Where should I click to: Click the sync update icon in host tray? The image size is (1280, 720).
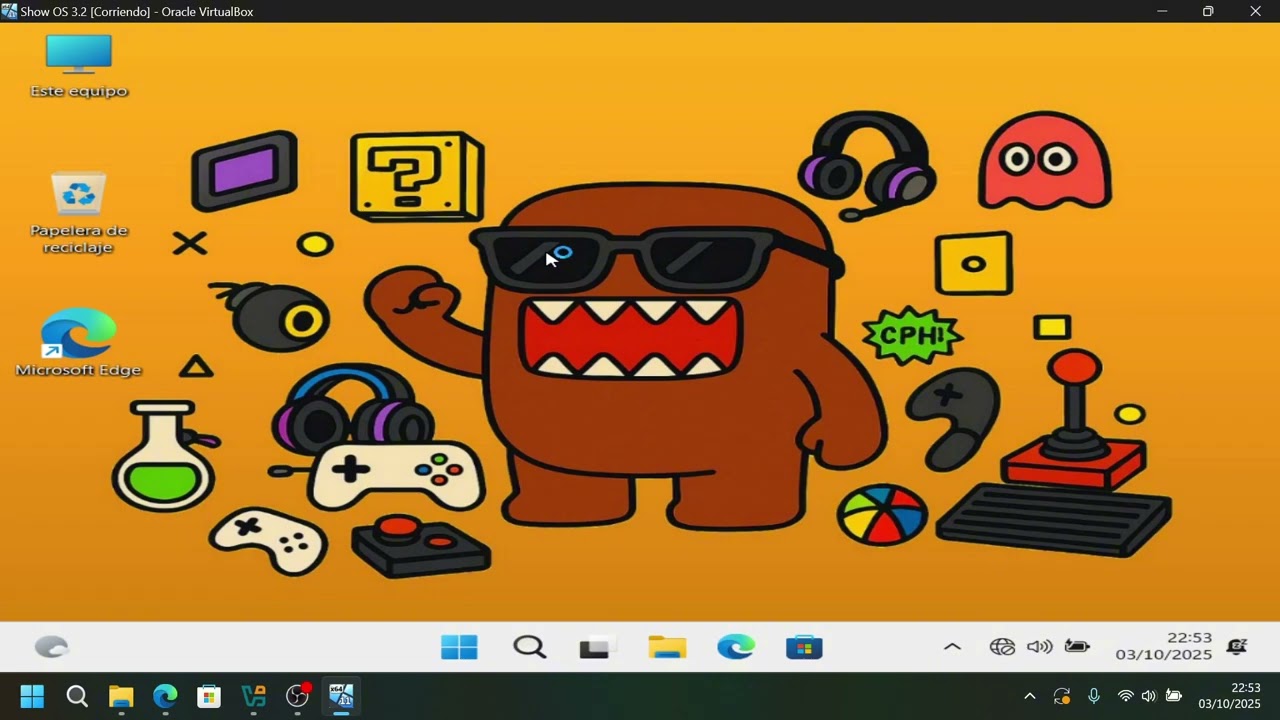point(1062,696)
